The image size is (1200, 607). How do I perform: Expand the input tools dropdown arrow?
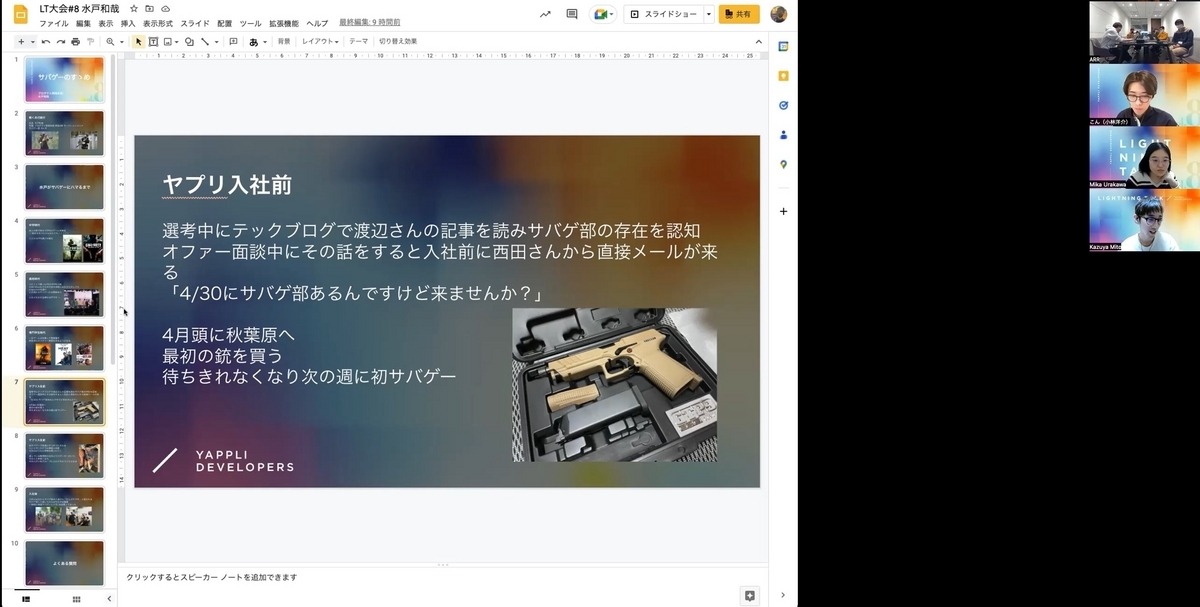(264, 42)
